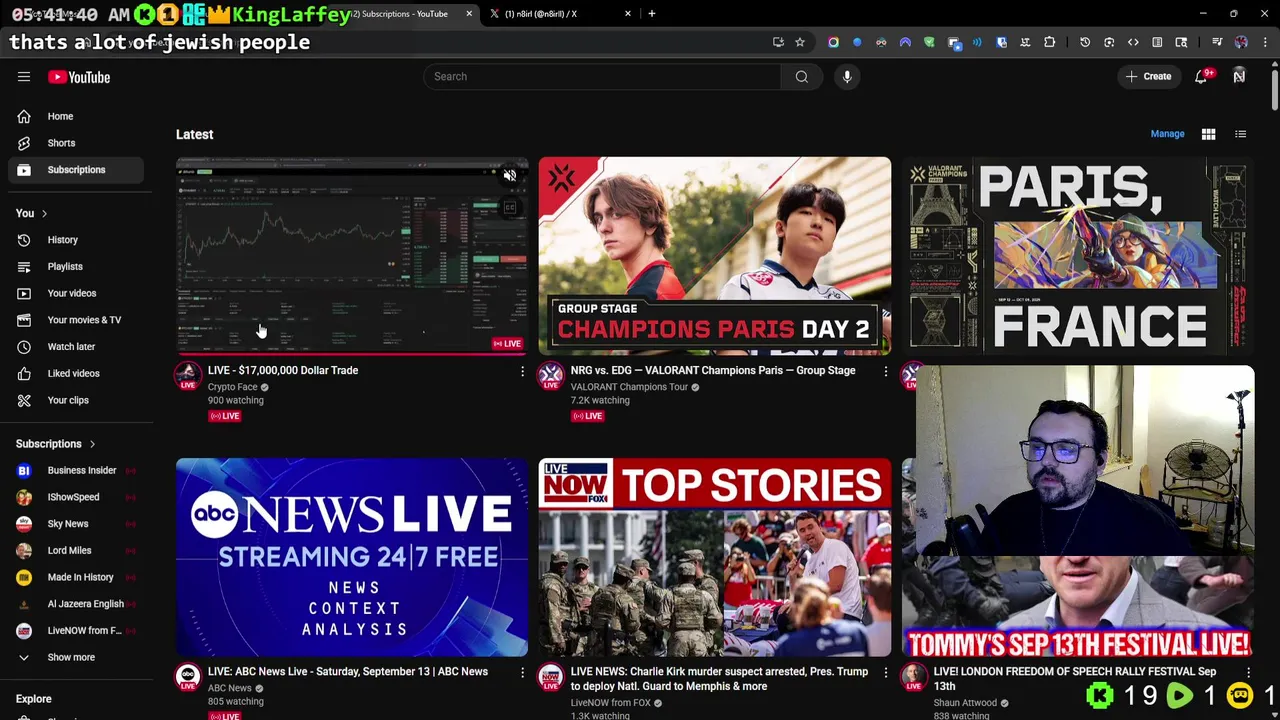Screen dimensions: 1280x720
Task: Open Crypto Face channel avatar
Action: tap(188, 376)
